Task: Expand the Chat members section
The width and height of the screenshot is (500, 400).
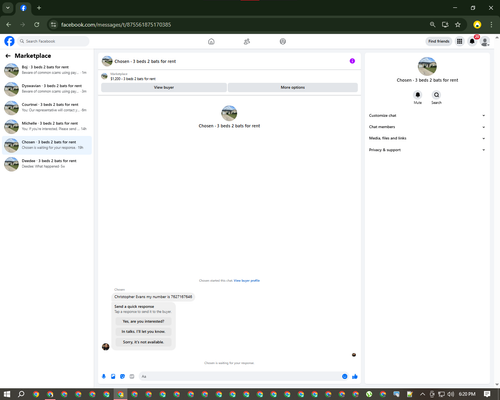Action: 427,127
